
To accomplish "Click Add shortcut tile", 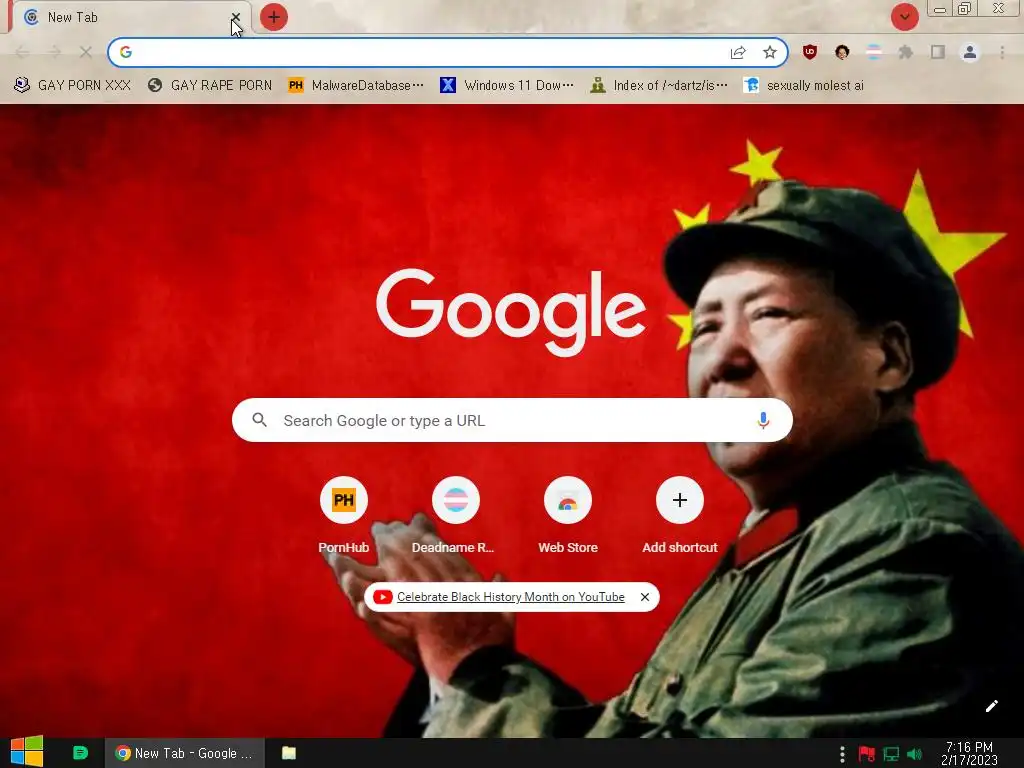I will pyautogui.click(x=679, y=516).
